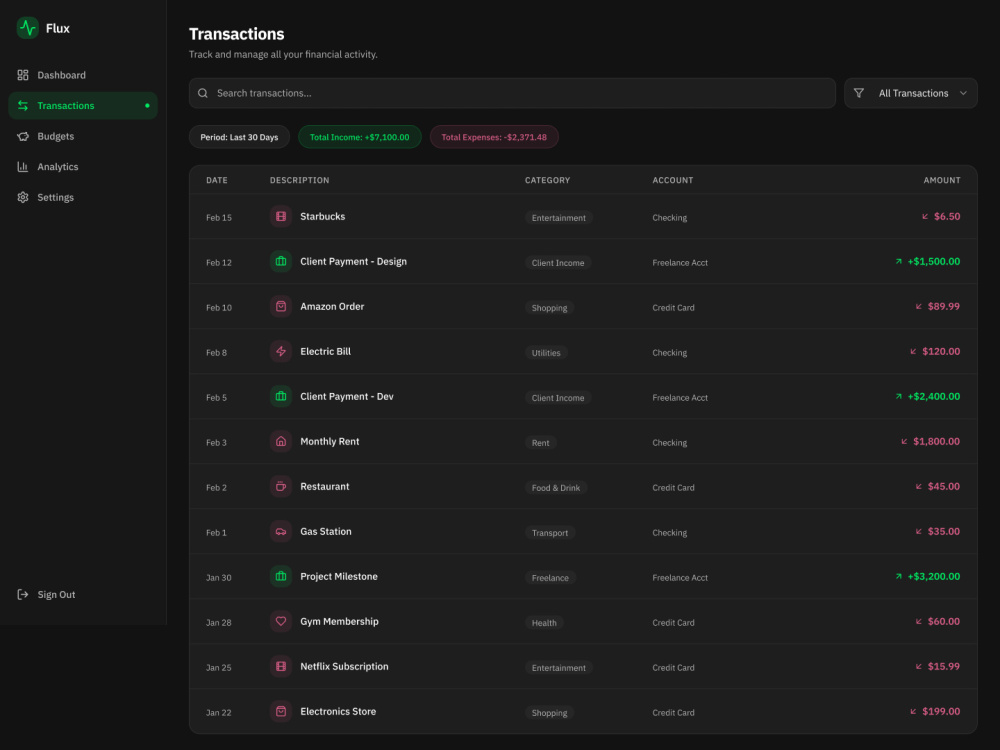The image size is (1000, 750).
Task: Click the Amazon Order shopping bag icon
Action: (x=281, y=307)
